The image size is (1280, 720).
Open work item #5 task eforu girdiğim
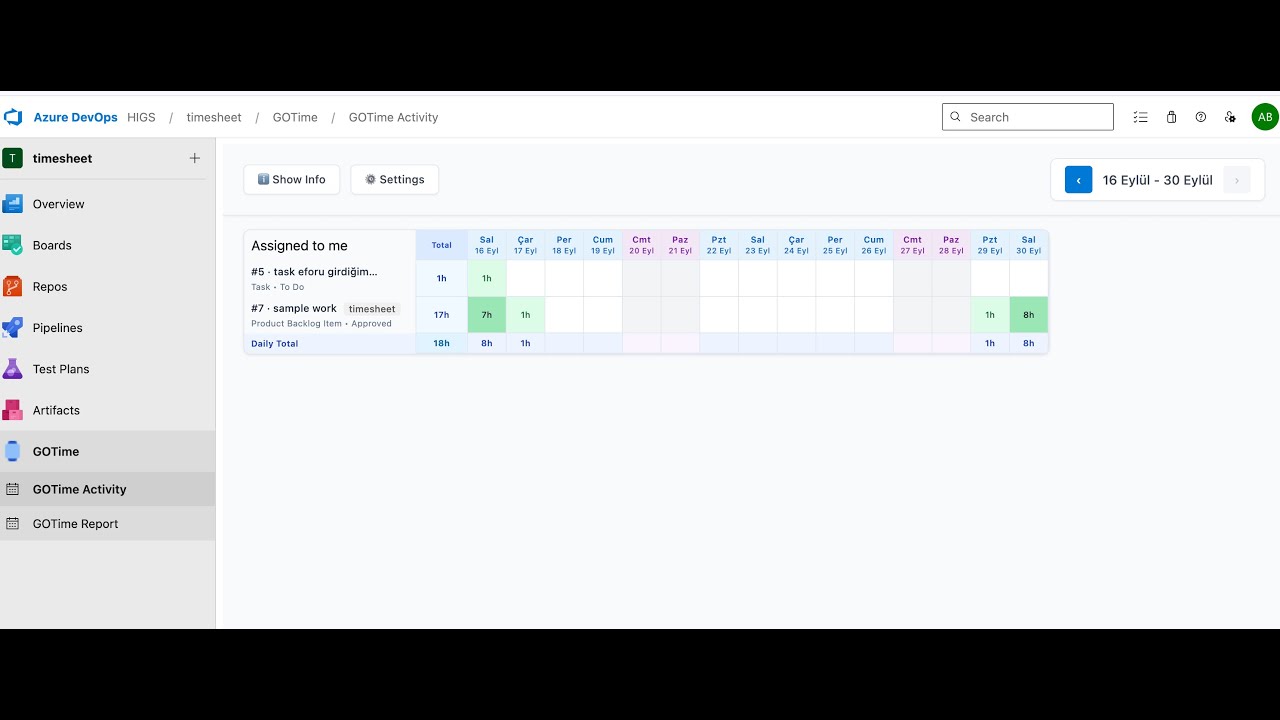click(314, 272)
